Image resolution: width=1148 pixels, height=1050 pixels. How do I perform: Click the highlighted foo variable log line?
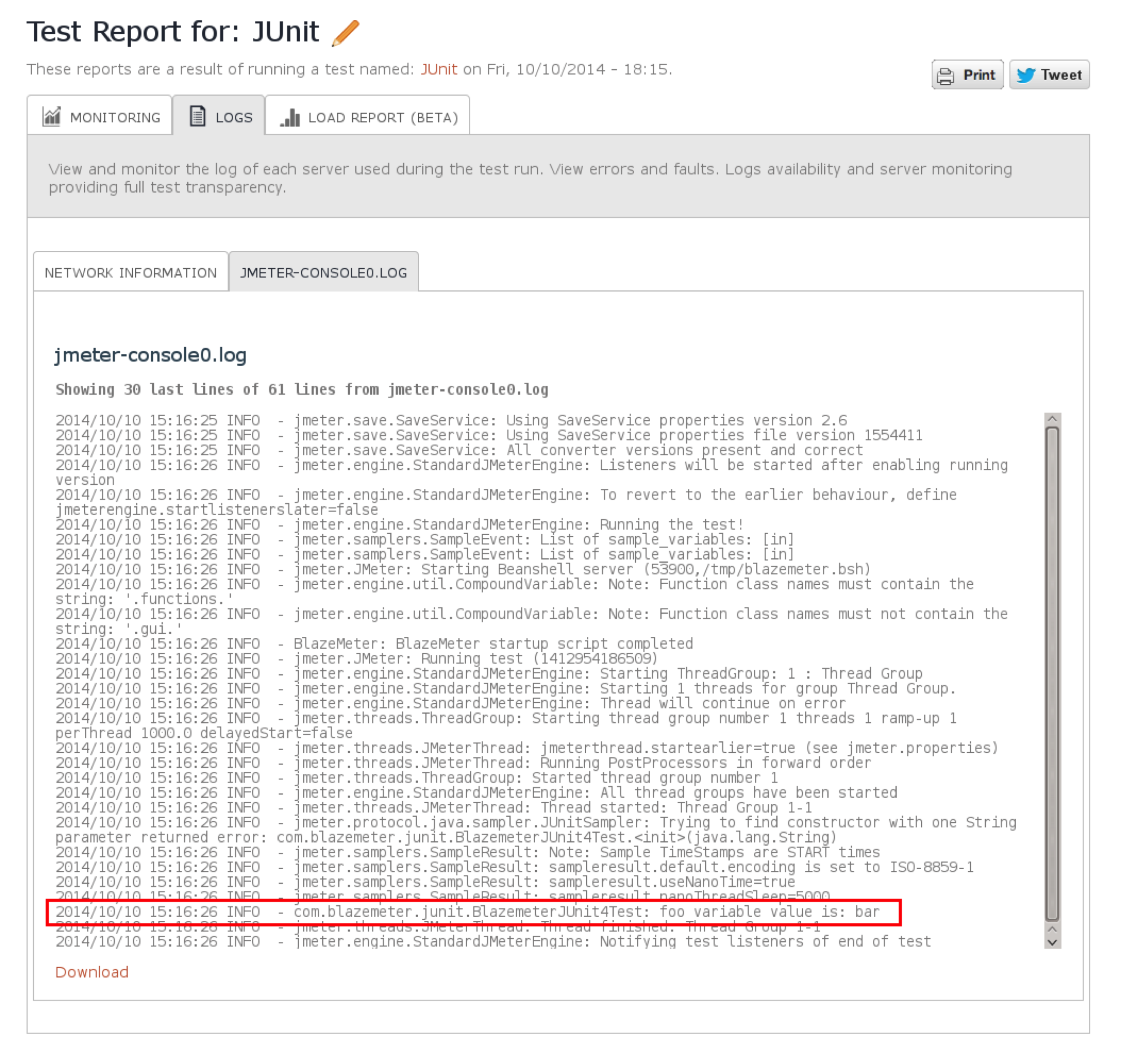coord(473,912)
